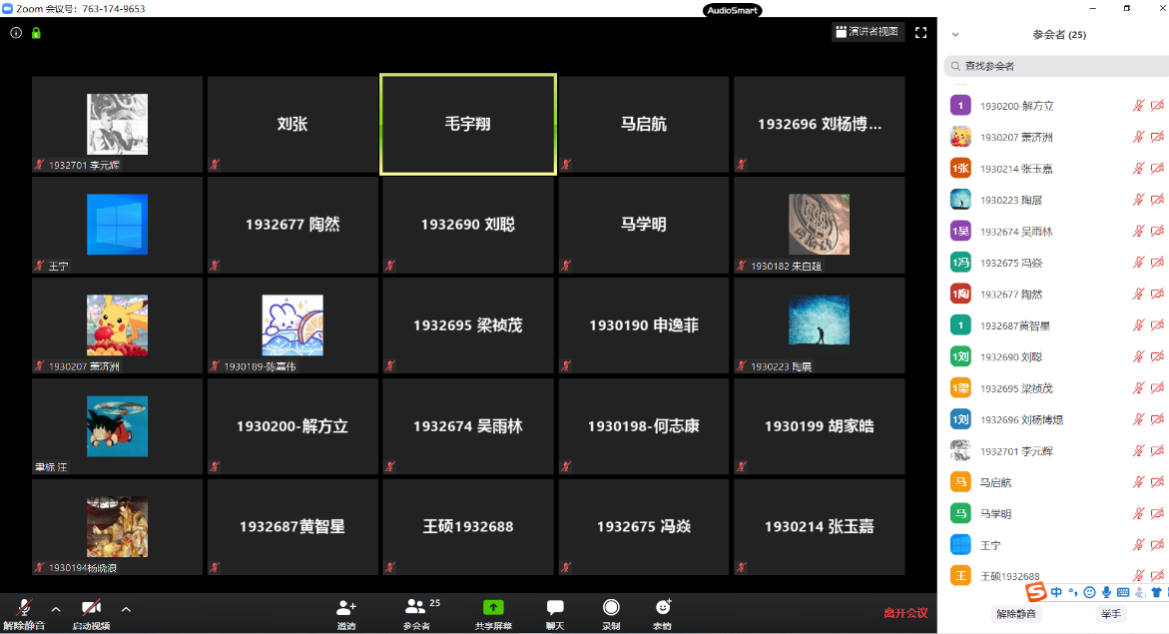Expand the audio options chevron beside 解除静音
The height and width of the screenshot is (634, 1169).
[55, 608]
